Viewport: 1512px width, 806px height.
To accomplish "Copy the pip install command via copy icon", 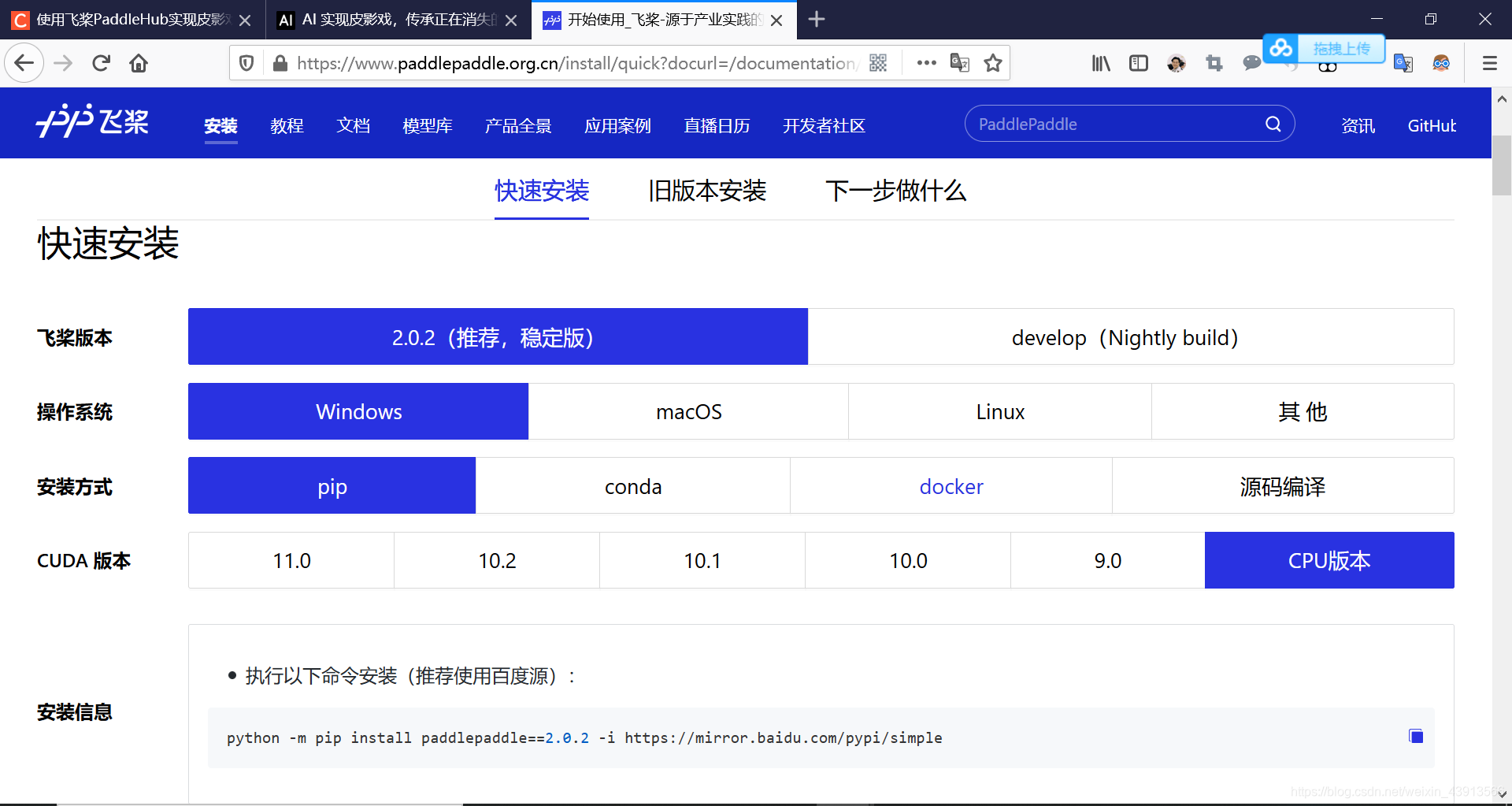I will coord(1416,736).
